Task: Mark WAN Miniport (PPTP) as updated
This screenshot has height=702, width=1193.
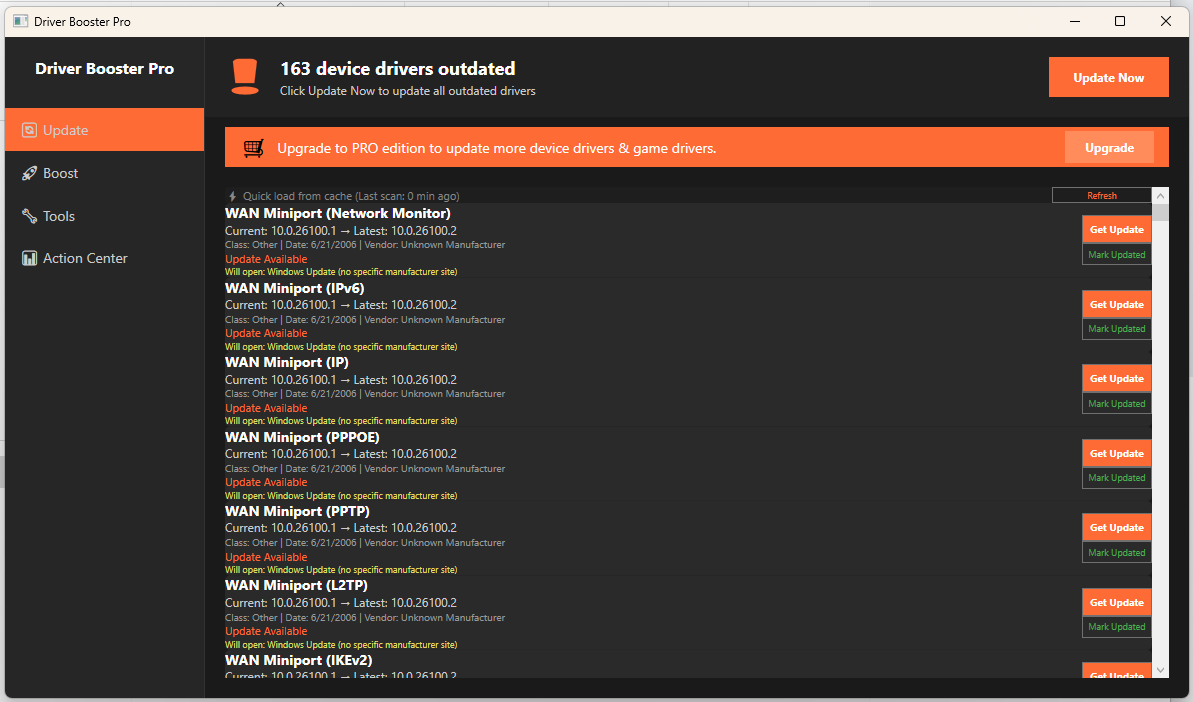Action: pos(1116,553)
